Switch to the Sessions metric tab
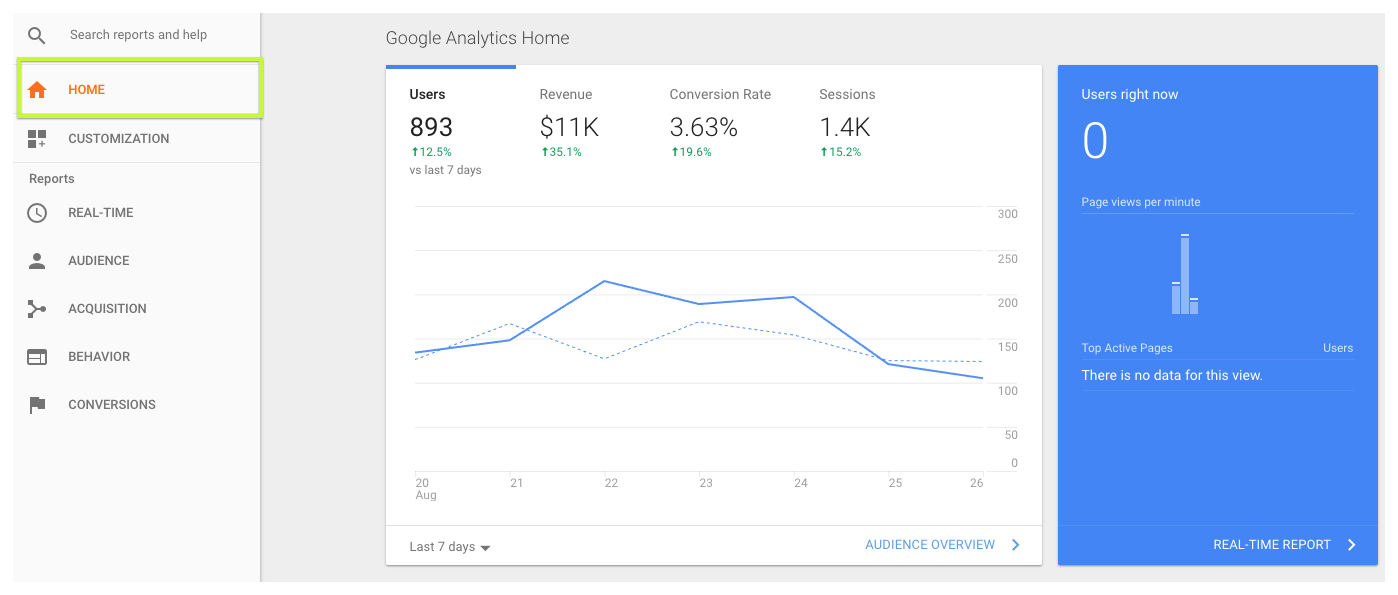The height and width of the screenshot is (595, 1398). coord(847,94)
